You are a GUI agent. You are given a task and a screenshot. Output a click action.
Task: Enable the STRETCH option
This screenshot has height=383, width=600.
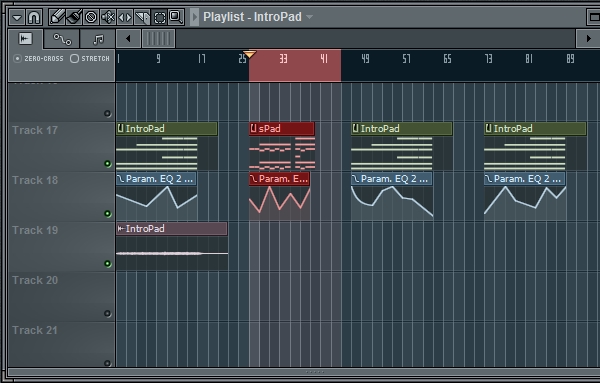(75, 59)
